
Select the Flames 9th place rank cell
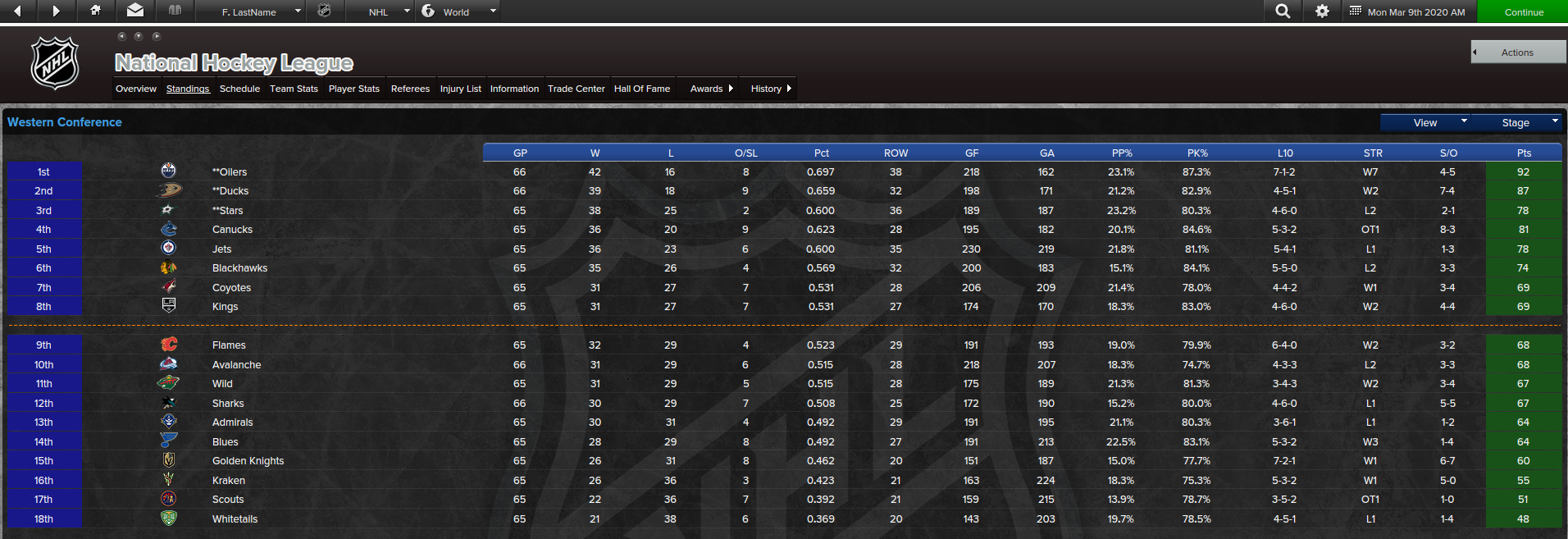click(x=44, y=345)
